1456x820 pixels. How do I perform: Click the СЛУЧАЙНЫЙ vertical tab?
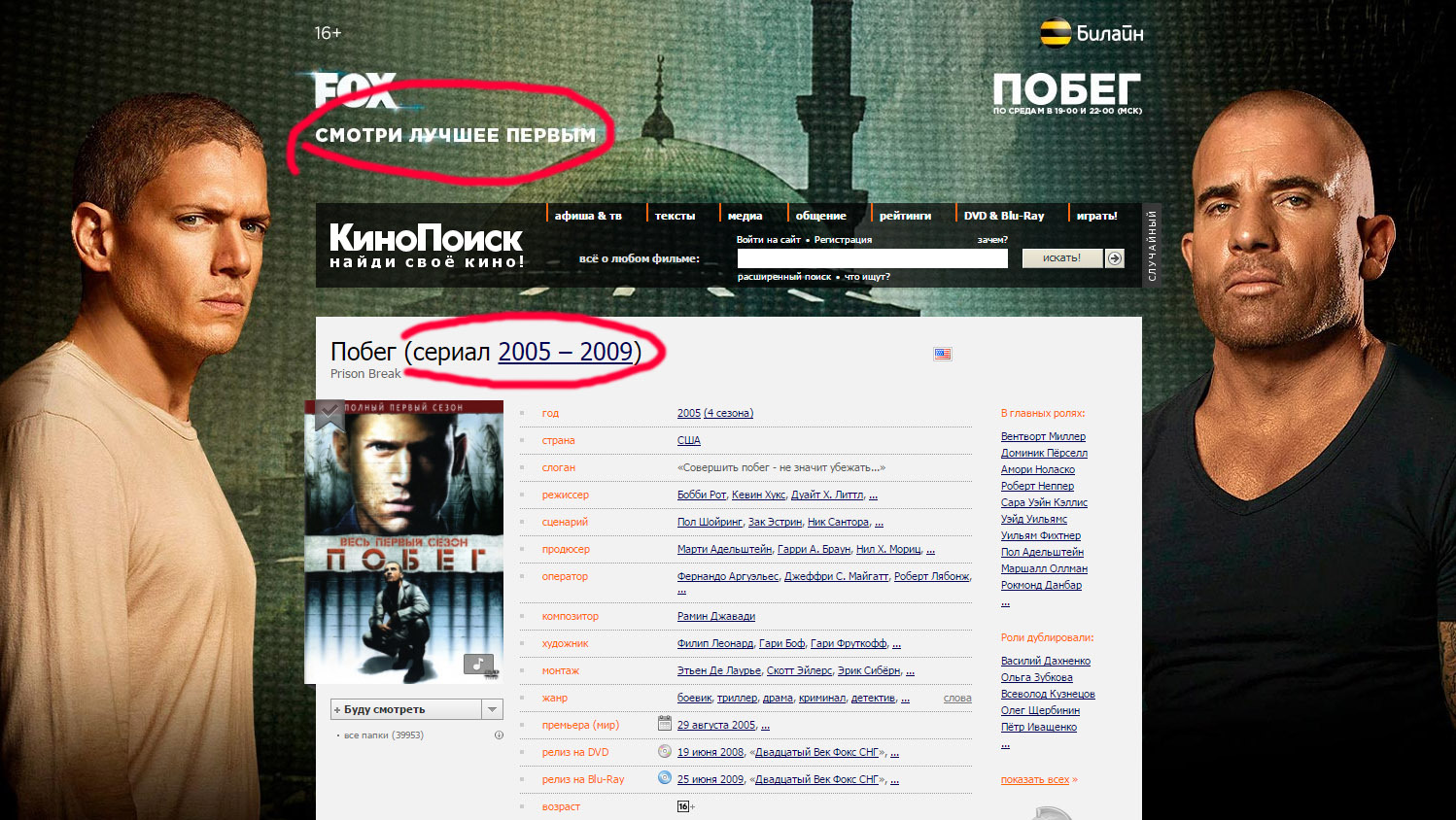(x=1152, y=246)
